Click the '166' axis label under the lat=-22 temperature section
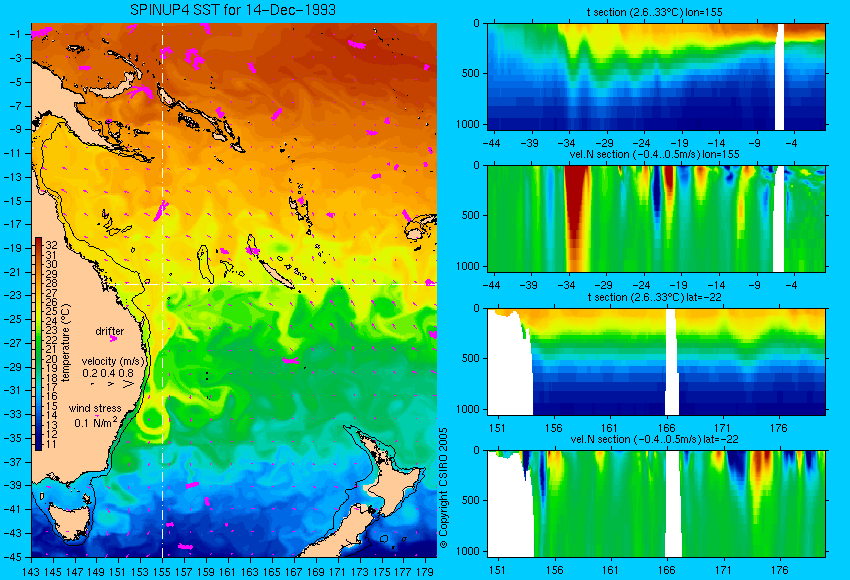The height and width of the screenshot is (580, 850). pyautogui.click(x=666, y=428)
